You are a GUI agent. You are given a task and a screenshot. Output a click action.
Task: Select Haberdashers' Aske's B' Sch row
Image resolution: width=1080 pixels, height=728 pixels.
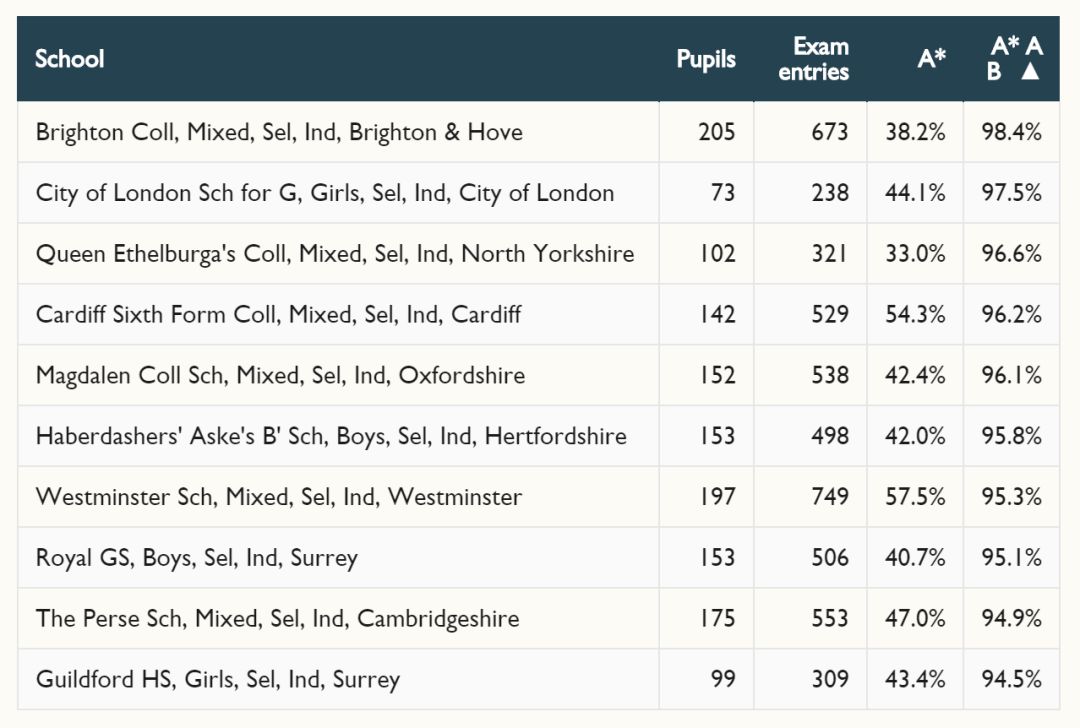point(331,436)
